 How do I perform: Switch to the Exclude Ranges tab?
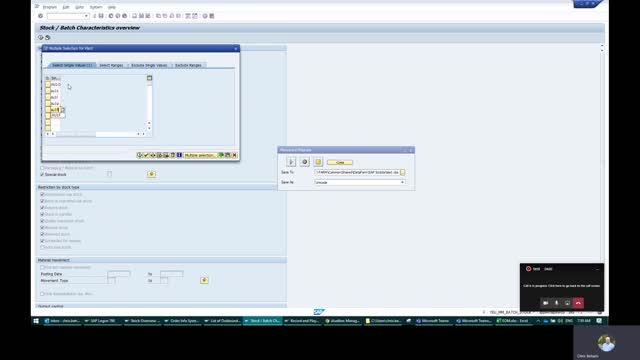point(188,65)
